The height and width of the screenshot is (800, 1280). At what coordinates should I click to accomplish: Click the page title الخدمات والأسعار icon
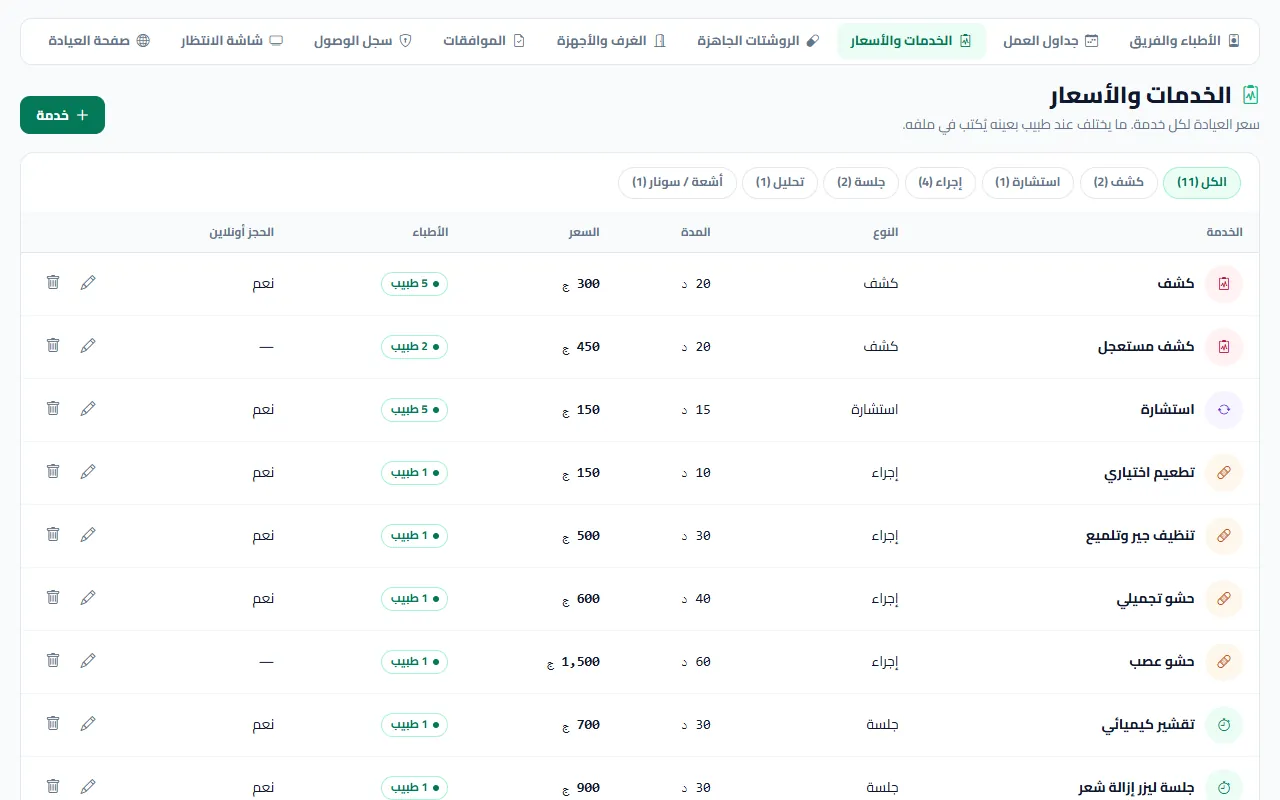coord(1250,95)
